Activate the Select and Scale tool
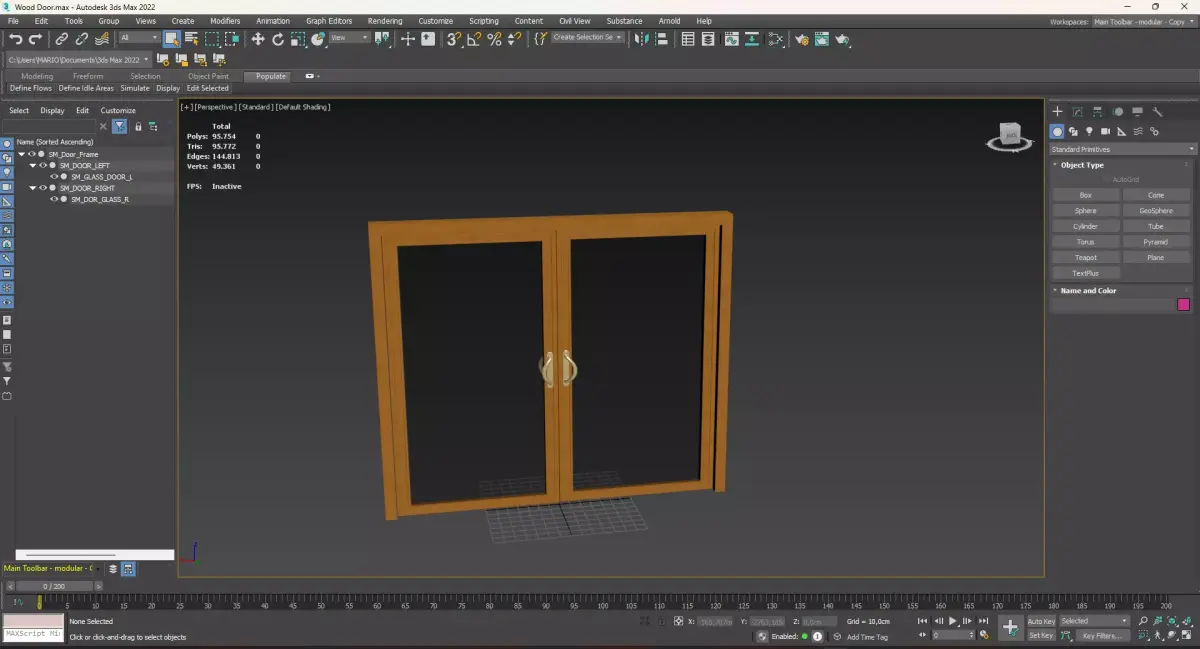This screenshot has width=1200, height=649. coord(298,39)
